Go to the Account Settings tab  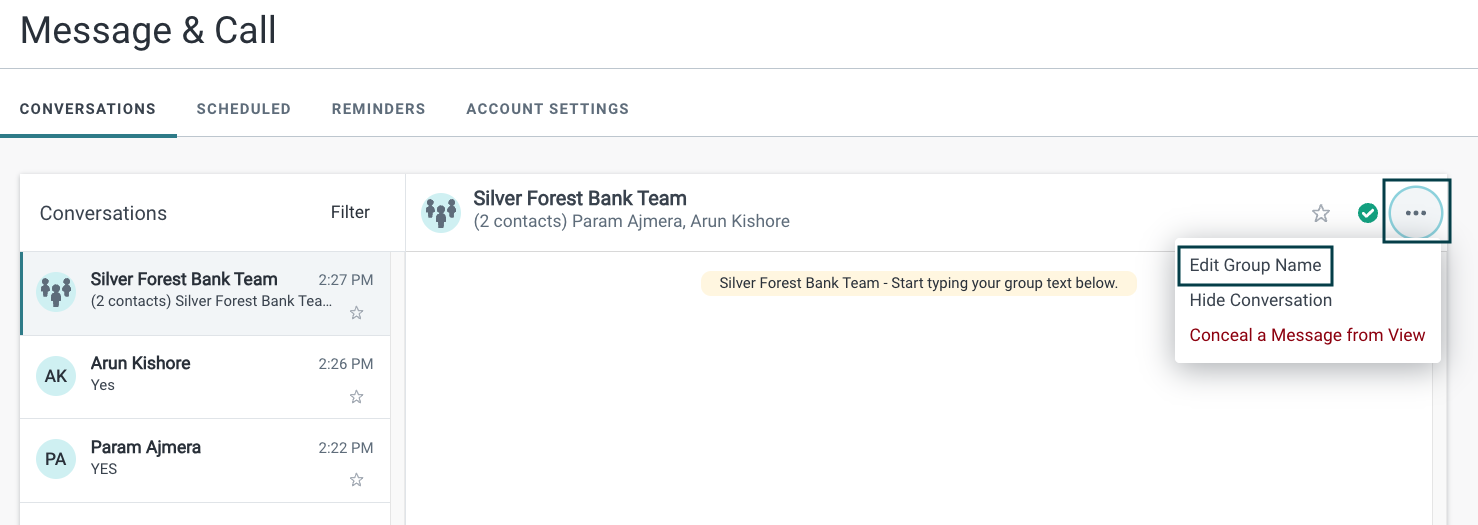pyautogui.click(x=548, y=109)
